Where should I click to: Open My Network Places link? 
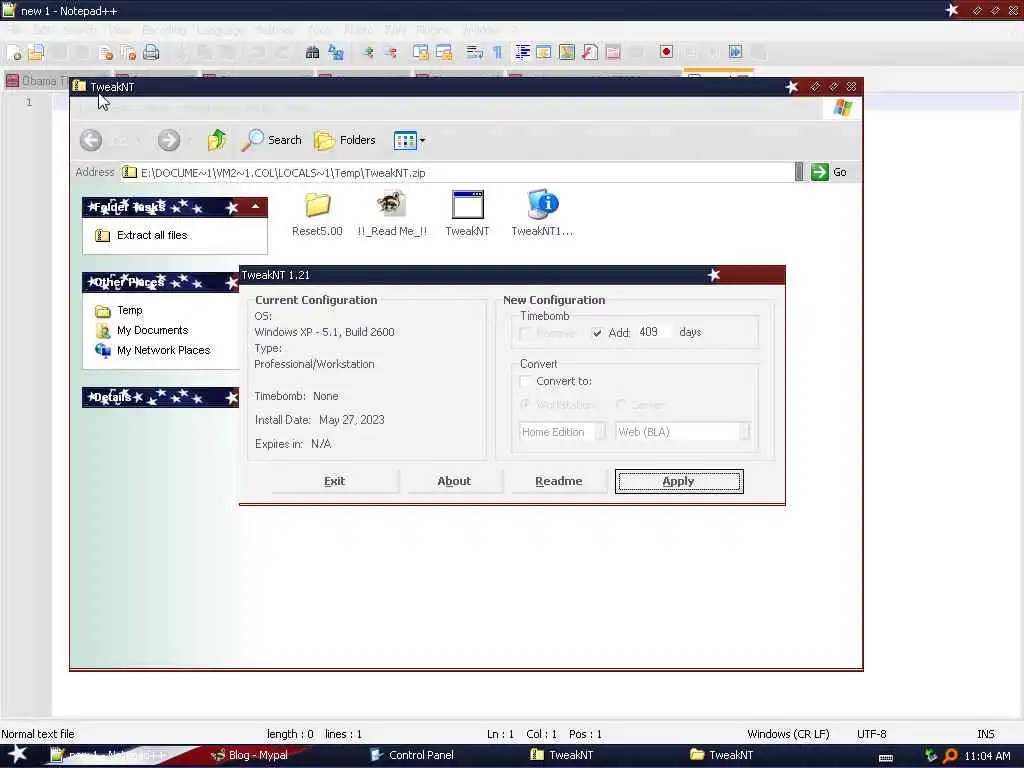coord(163,350)
